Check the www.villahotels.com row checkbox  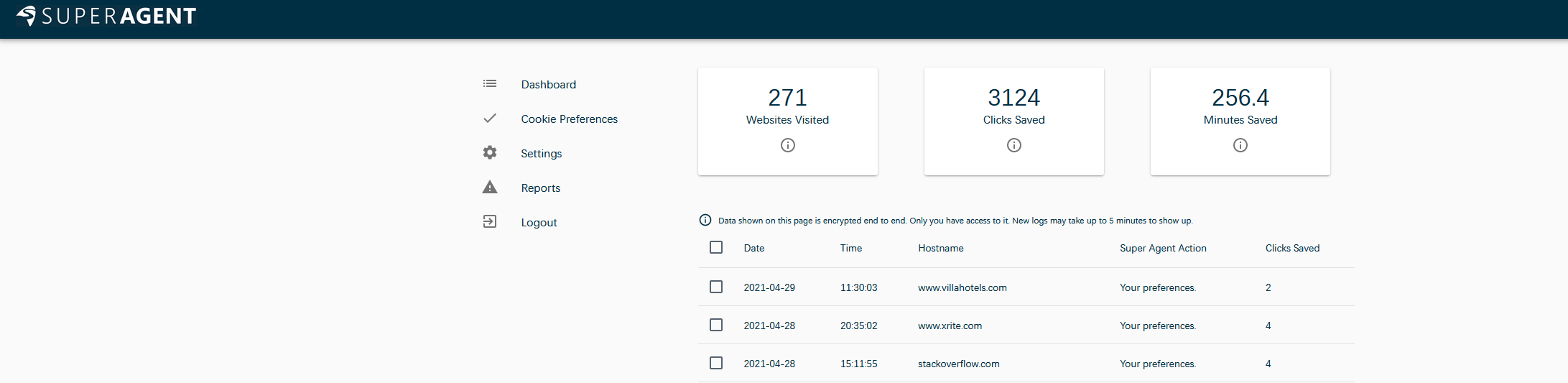point(716,287)
